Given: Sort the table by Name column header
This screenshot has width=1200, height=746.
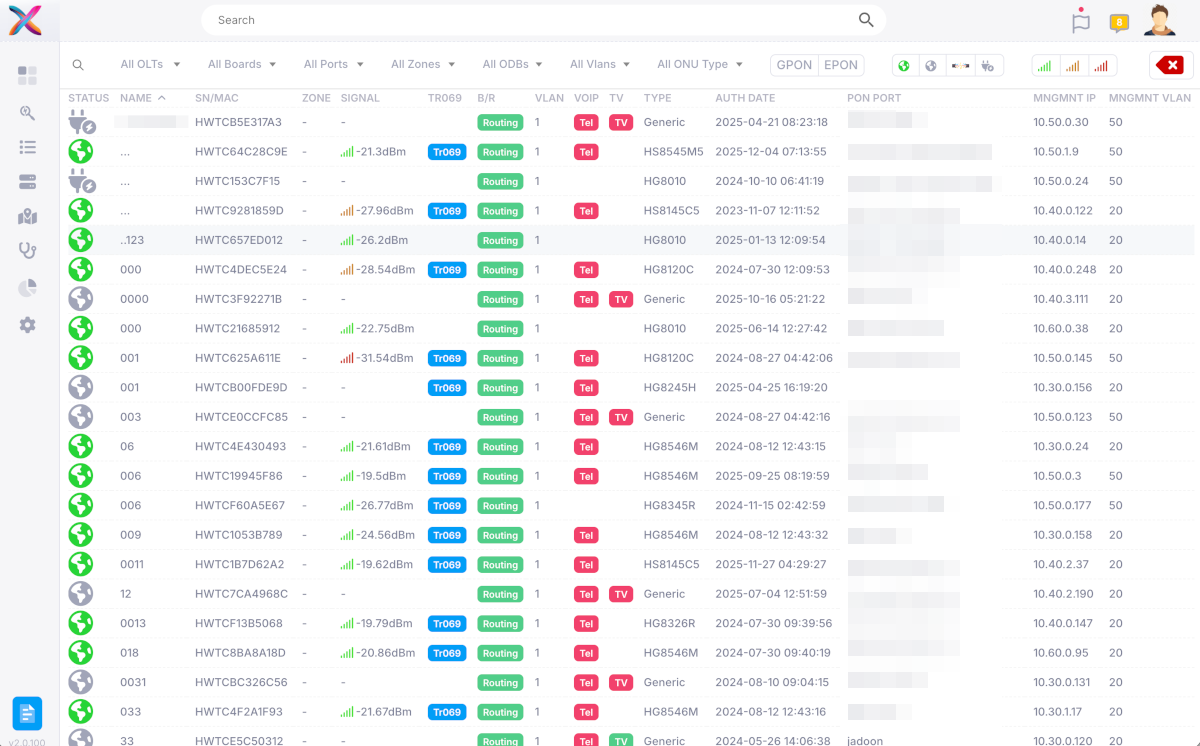Looking at the screenshot, I should [x=136, y=98].
